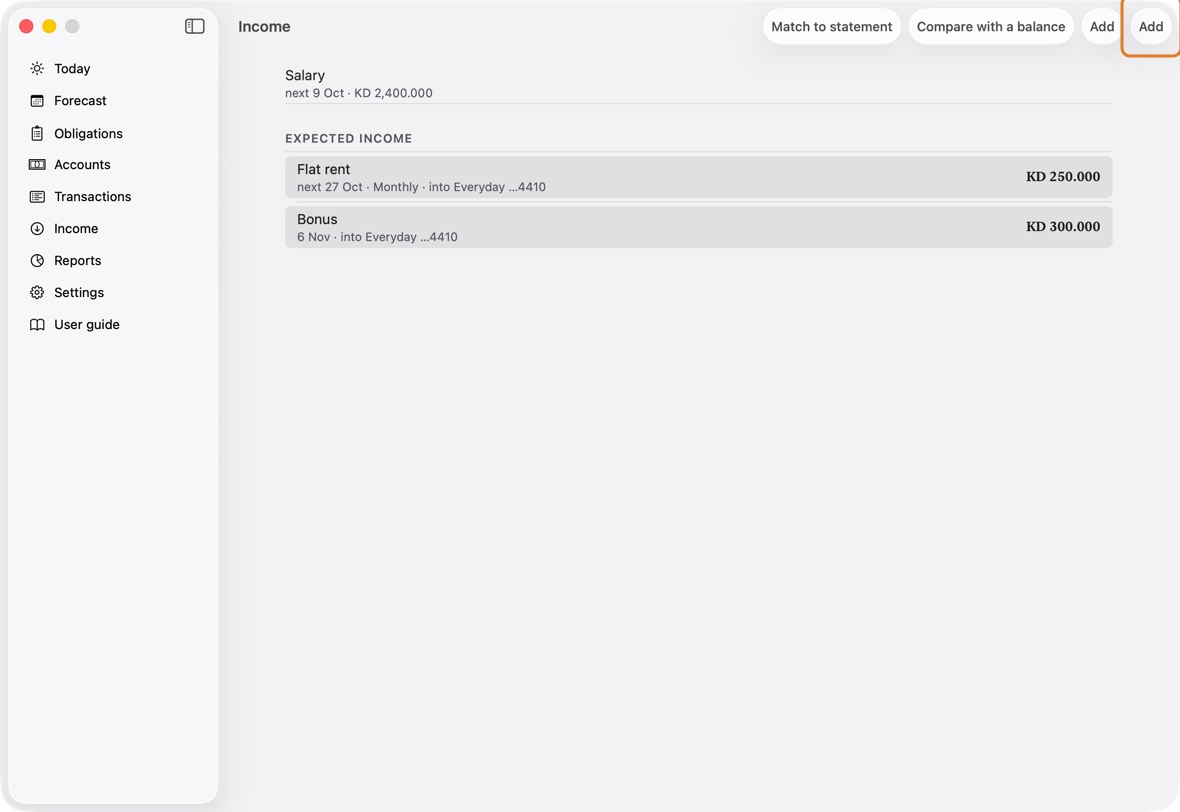
Task: Select the Flat rent expected income row
Action: click(698, 177)
